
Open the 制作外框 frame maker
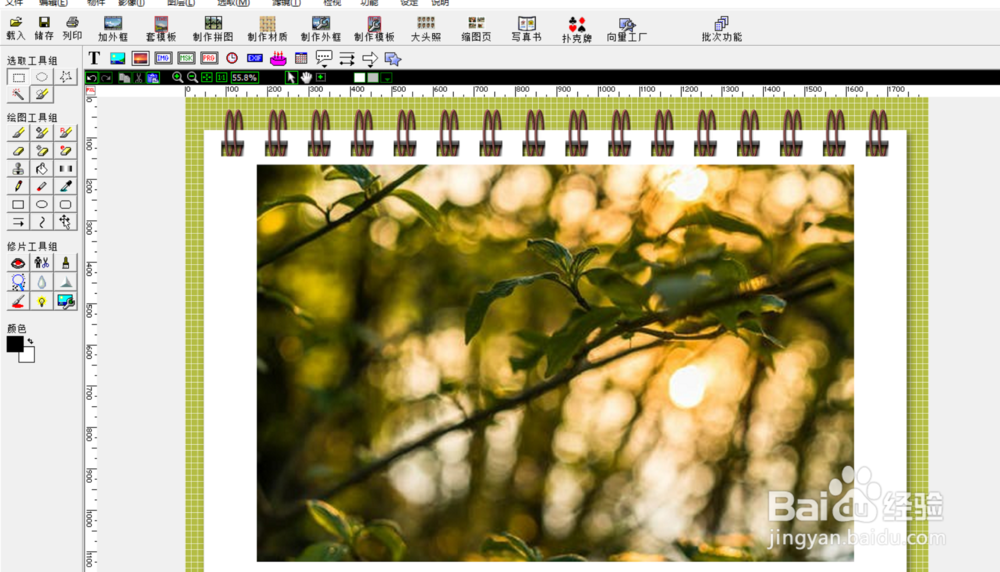(321, 29)
